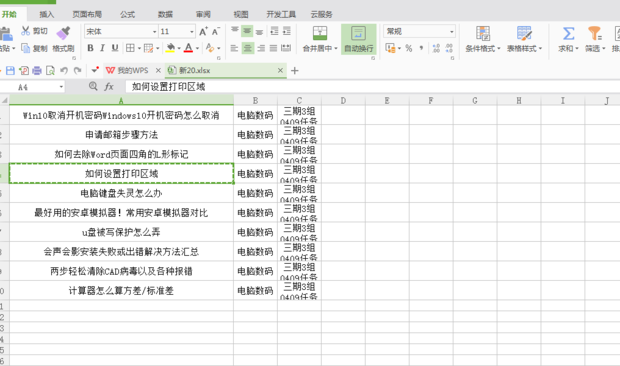
Task: Align text right
Action: pyautogui.click(x=261, y=48)
